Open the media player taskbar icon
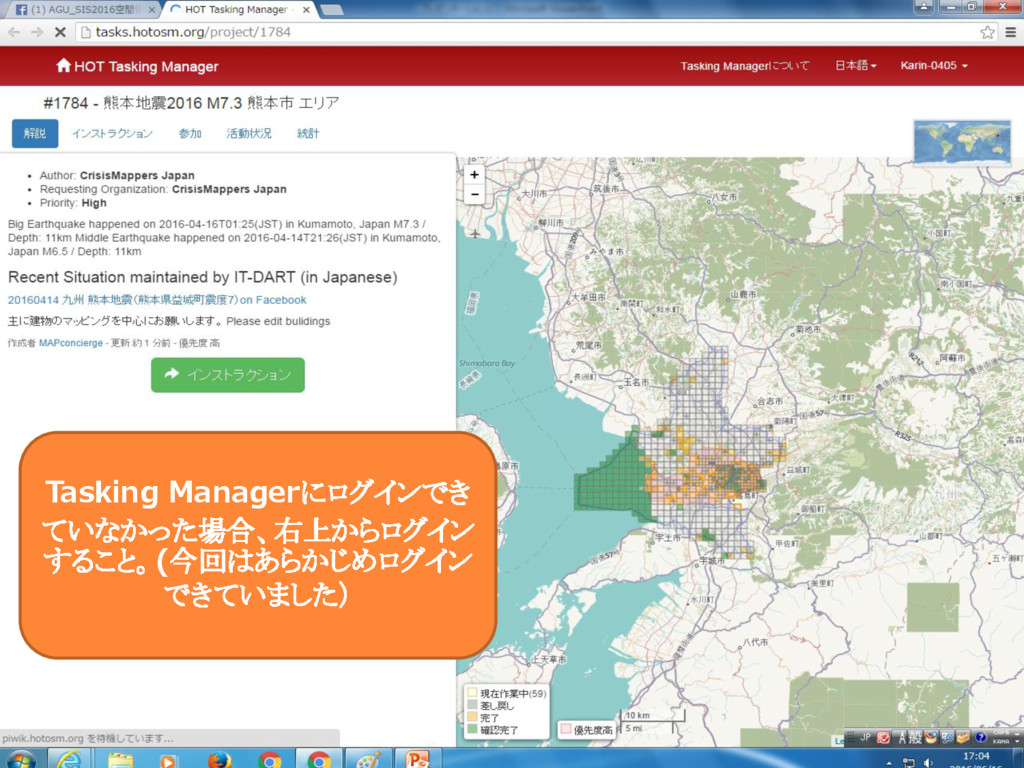The width and height of the screenshot is (1024, 768). 168,760
